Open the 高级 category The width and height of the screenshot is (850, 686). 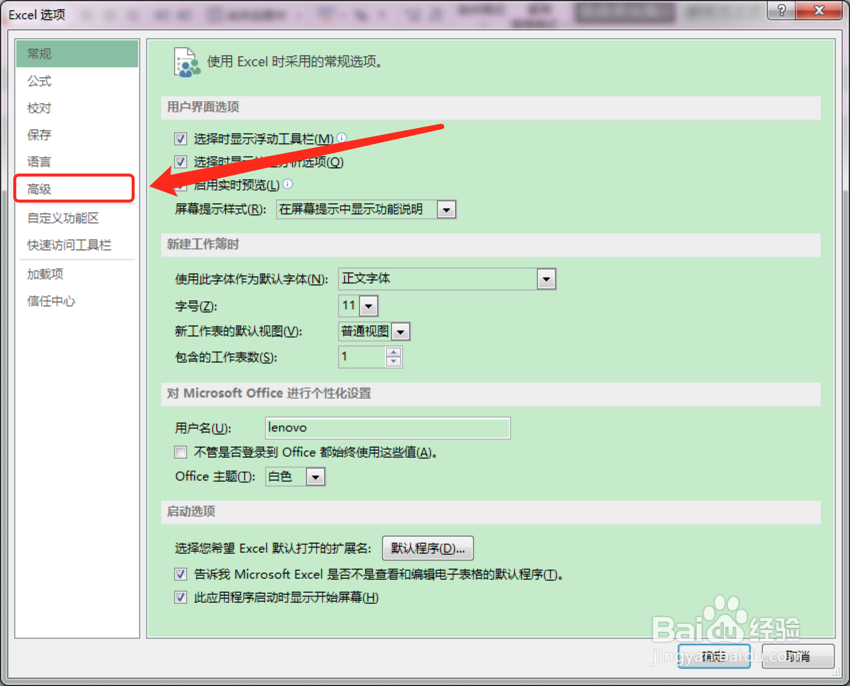74,189
